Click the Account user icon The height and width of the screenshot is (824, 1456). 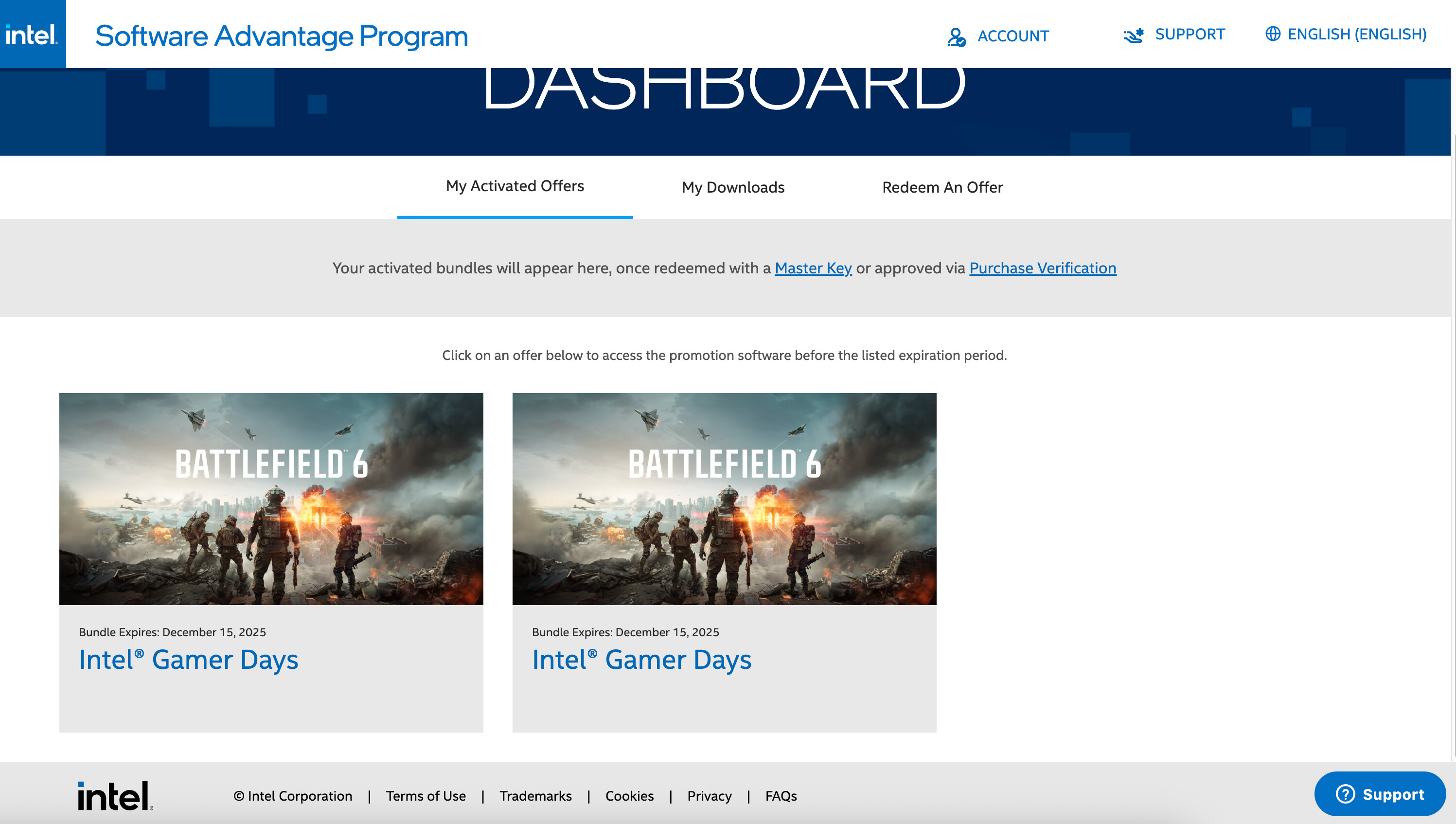pos(956,37)
